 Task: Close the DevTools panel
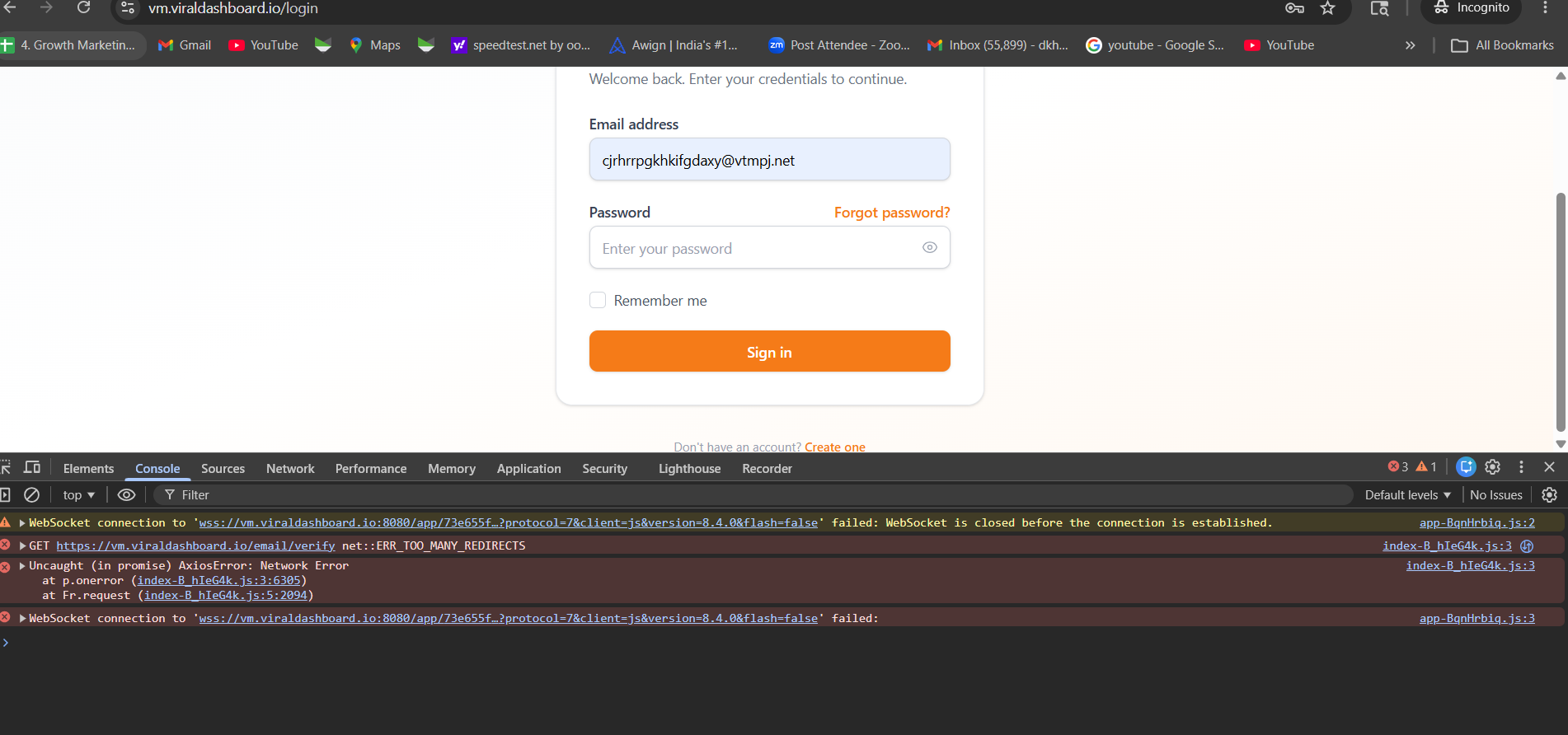pos(1550,467)
